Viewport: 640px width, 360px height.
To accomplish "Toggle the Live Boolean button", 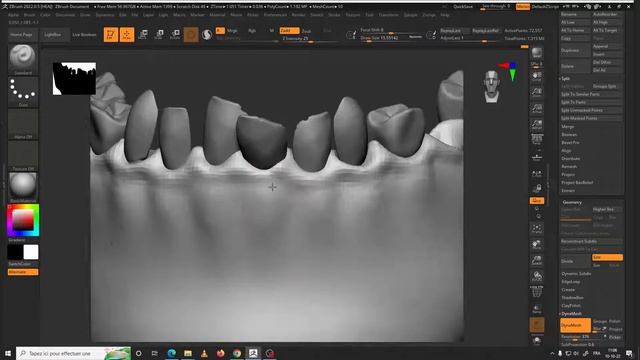I will click(x=84, y=35).
